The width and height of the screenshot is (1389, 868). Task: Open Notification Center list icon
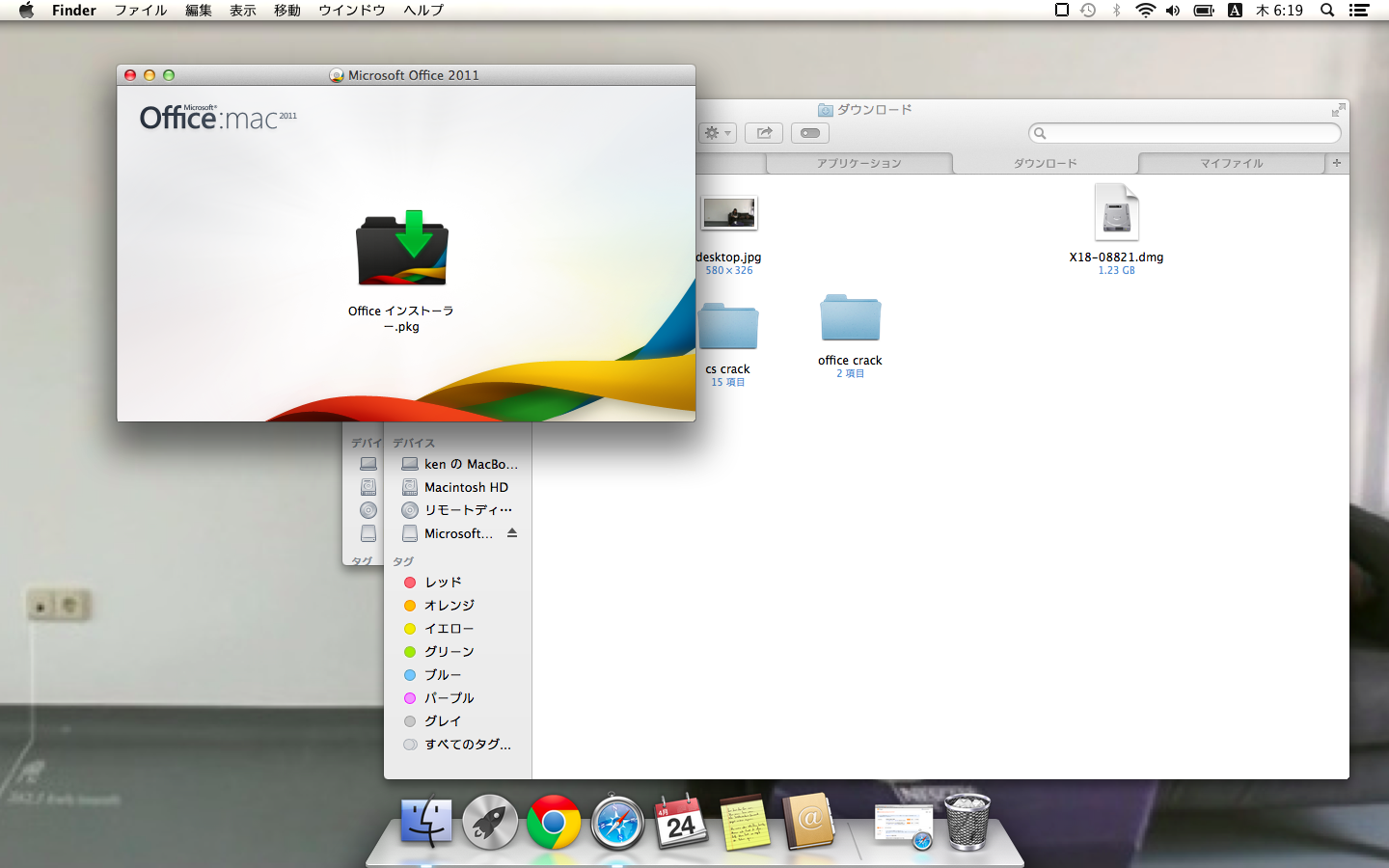coord(1359,11)
